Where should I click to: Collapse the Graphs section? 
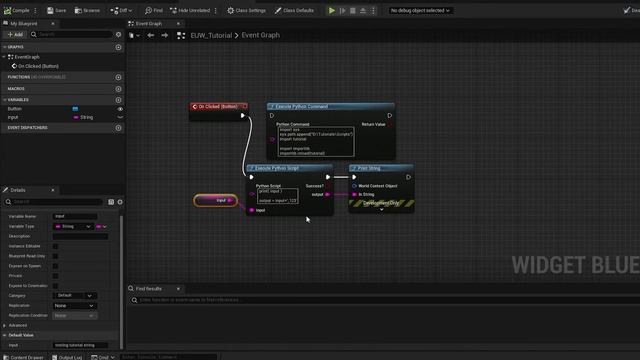[x=4, y=47]
